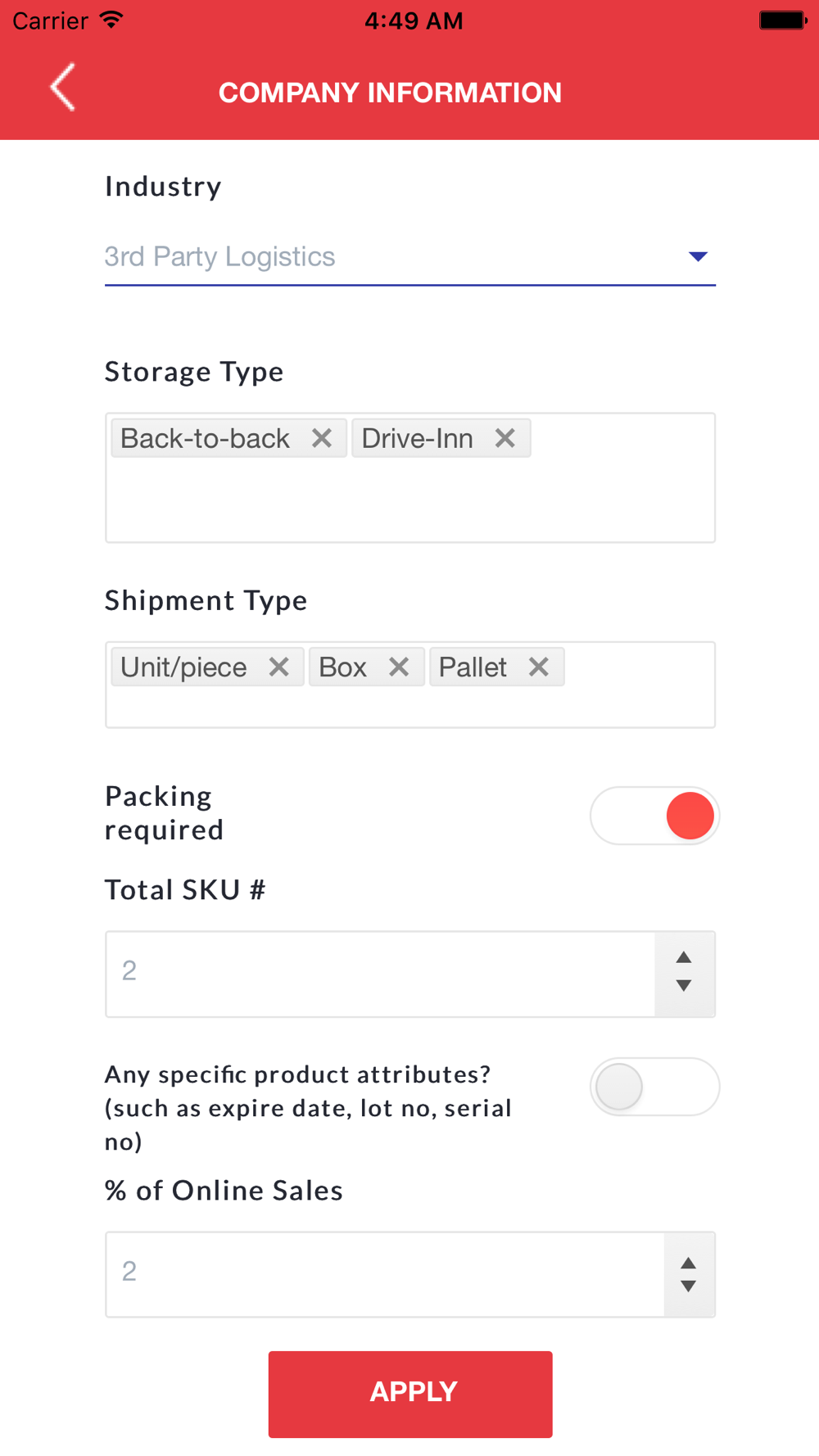Go back using the header arrow
Screen dimensions: 819x1456
63,87
